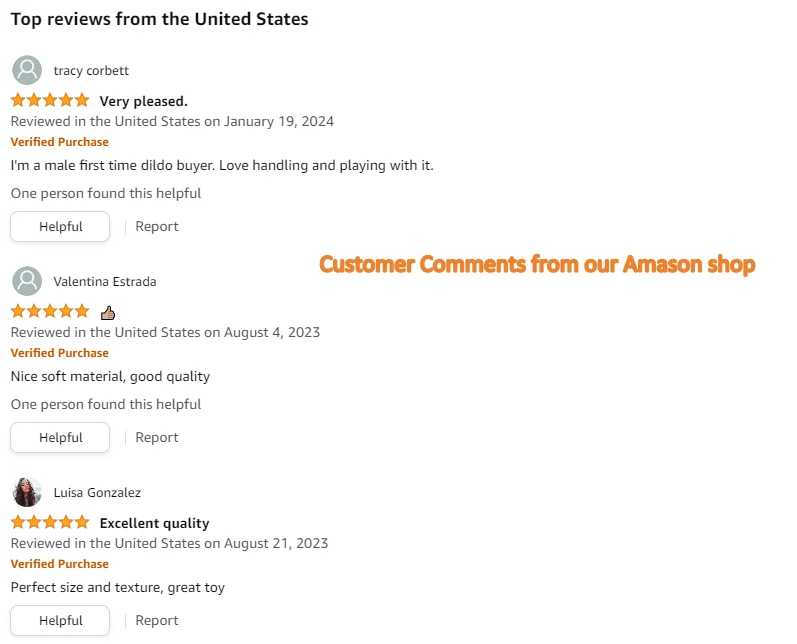The height and width of the screenshot is (644, 797).
Task: Click the star rating on Valentina Estrada's review
Action: tap(50, 311)
